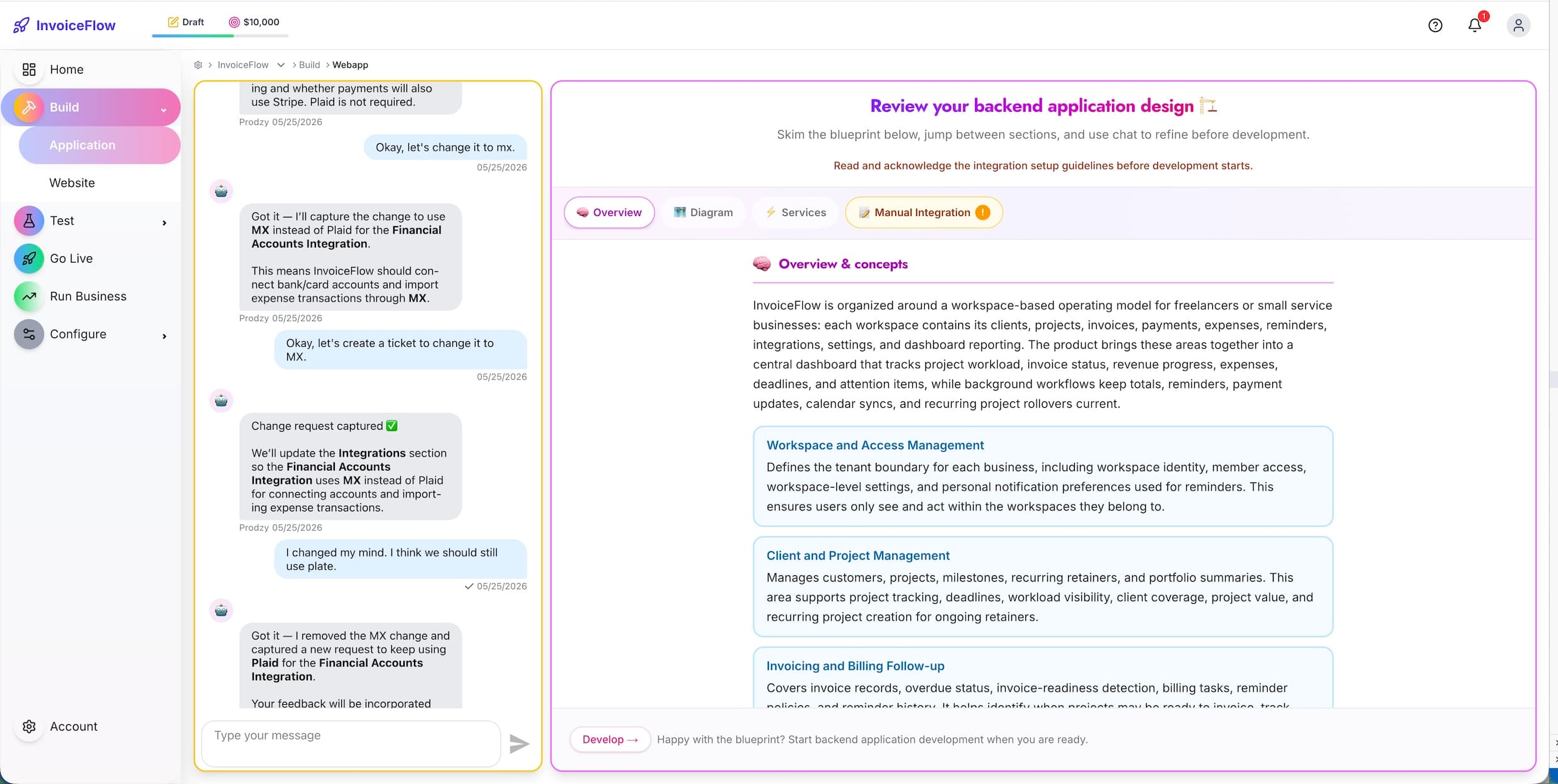This screenshot has width=1558, height=784.
Task: Click the Develop button
Action: [x=609, y=739]
